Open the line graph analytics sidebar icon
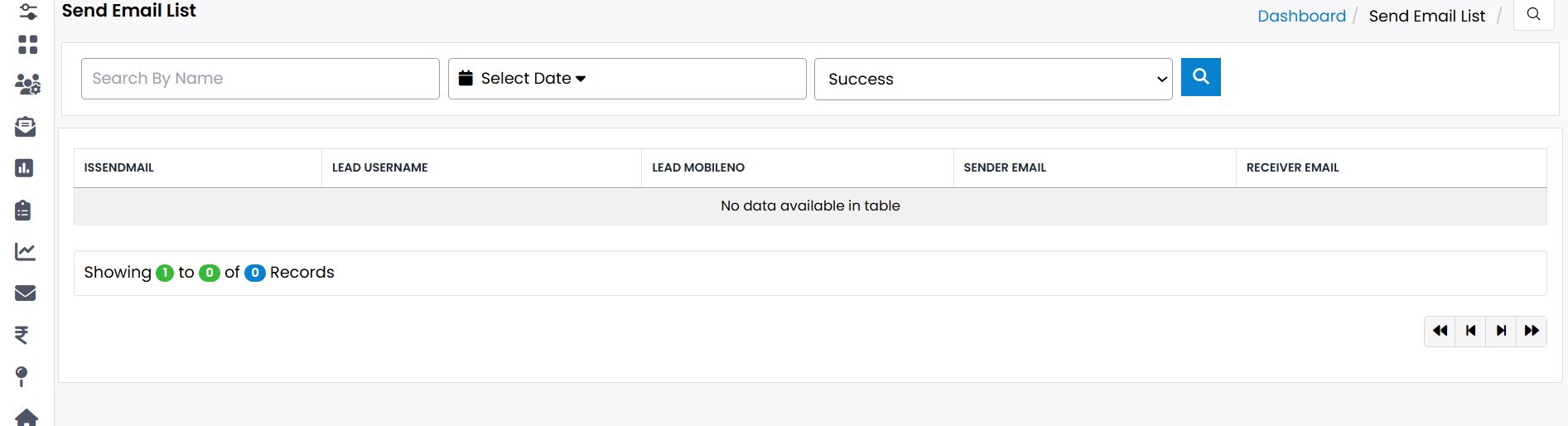 click(26, 251)
